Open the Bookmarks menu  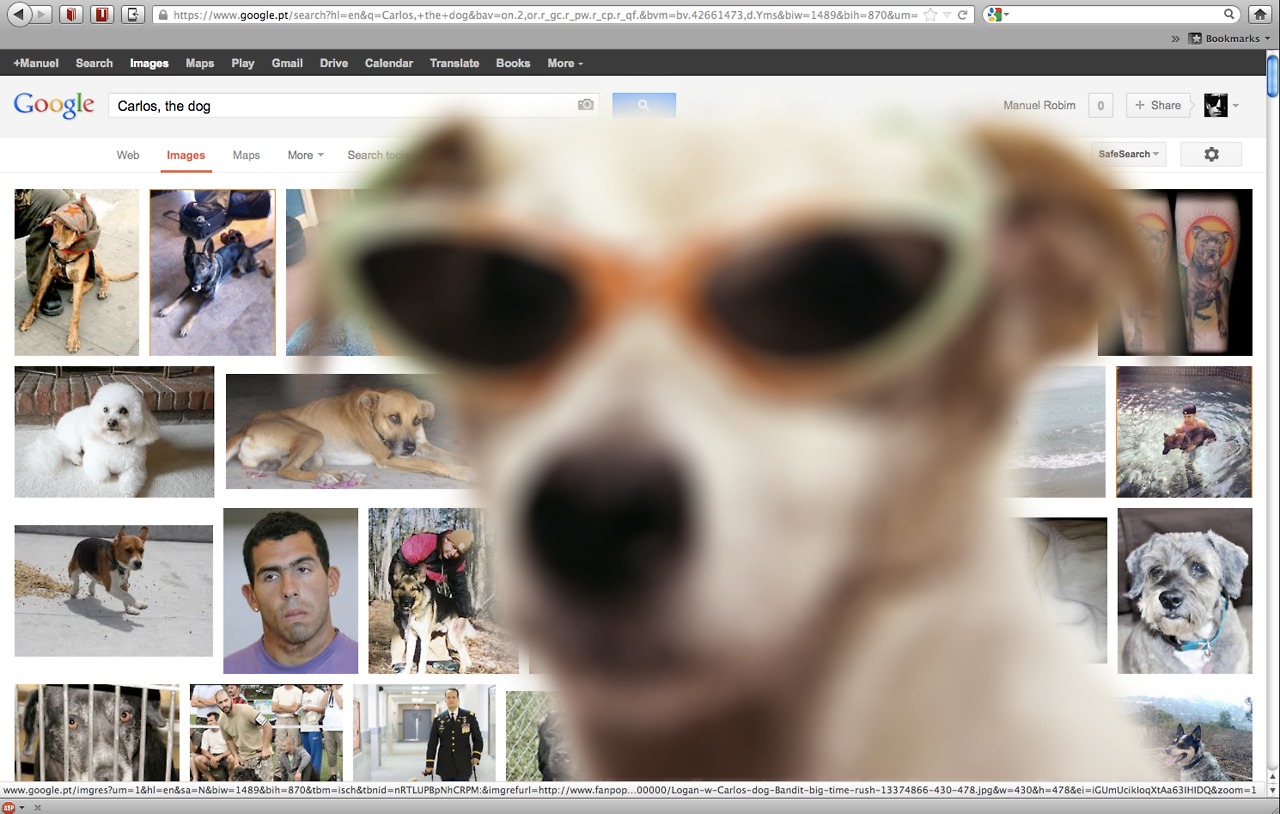coord(1229,39)
